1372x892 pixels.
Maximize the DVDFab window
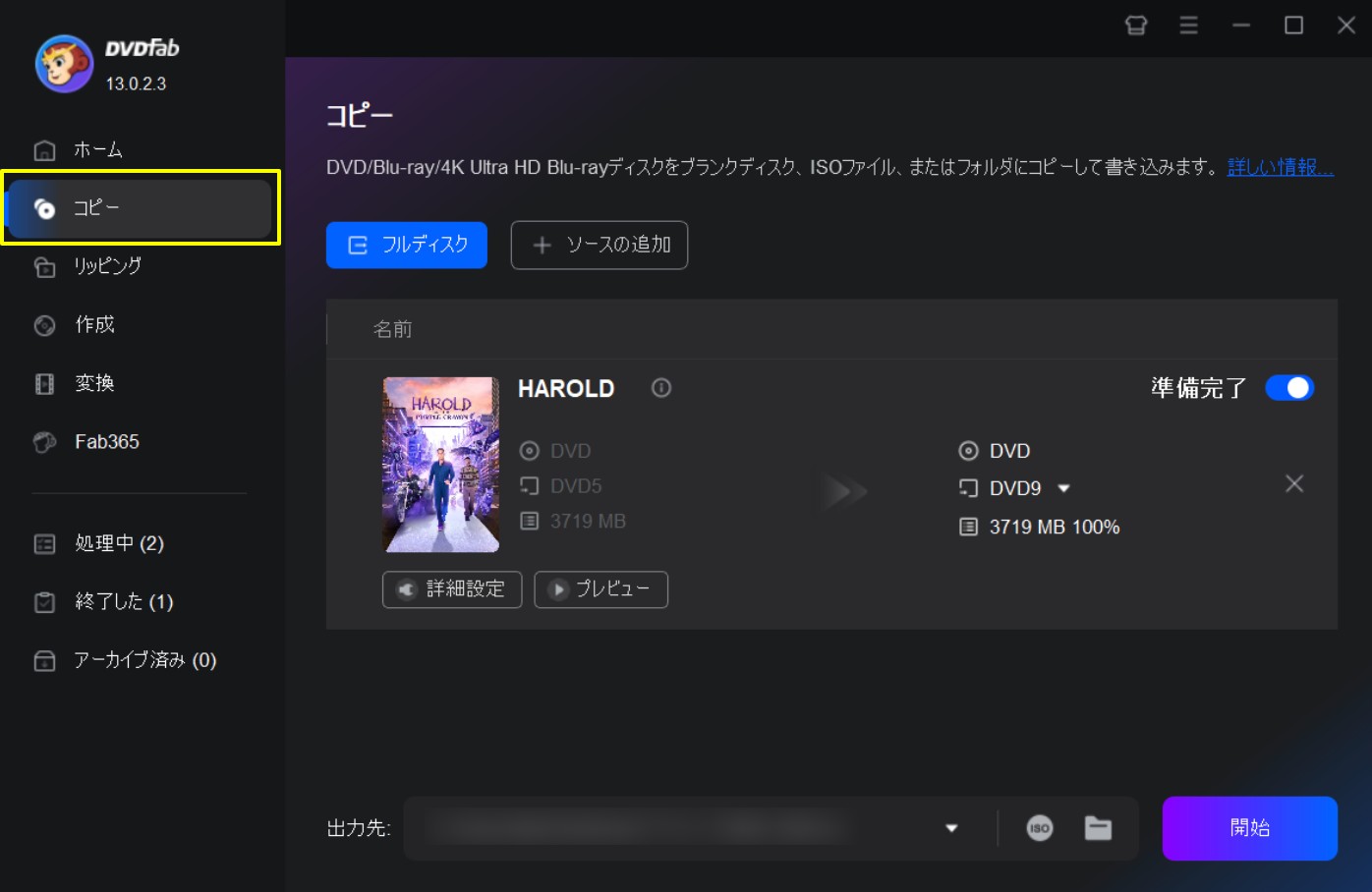pos(1294,26)
